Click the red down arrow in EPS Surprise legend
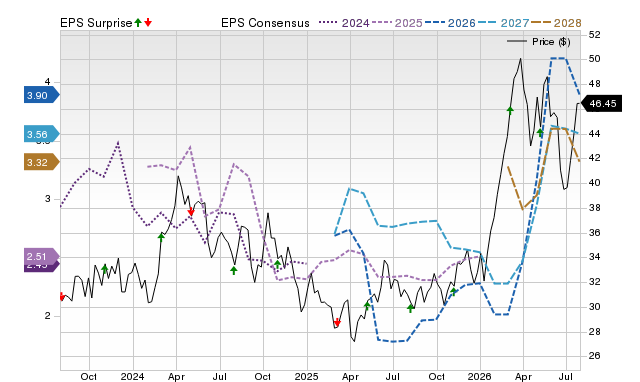 [x=148, y=22]
